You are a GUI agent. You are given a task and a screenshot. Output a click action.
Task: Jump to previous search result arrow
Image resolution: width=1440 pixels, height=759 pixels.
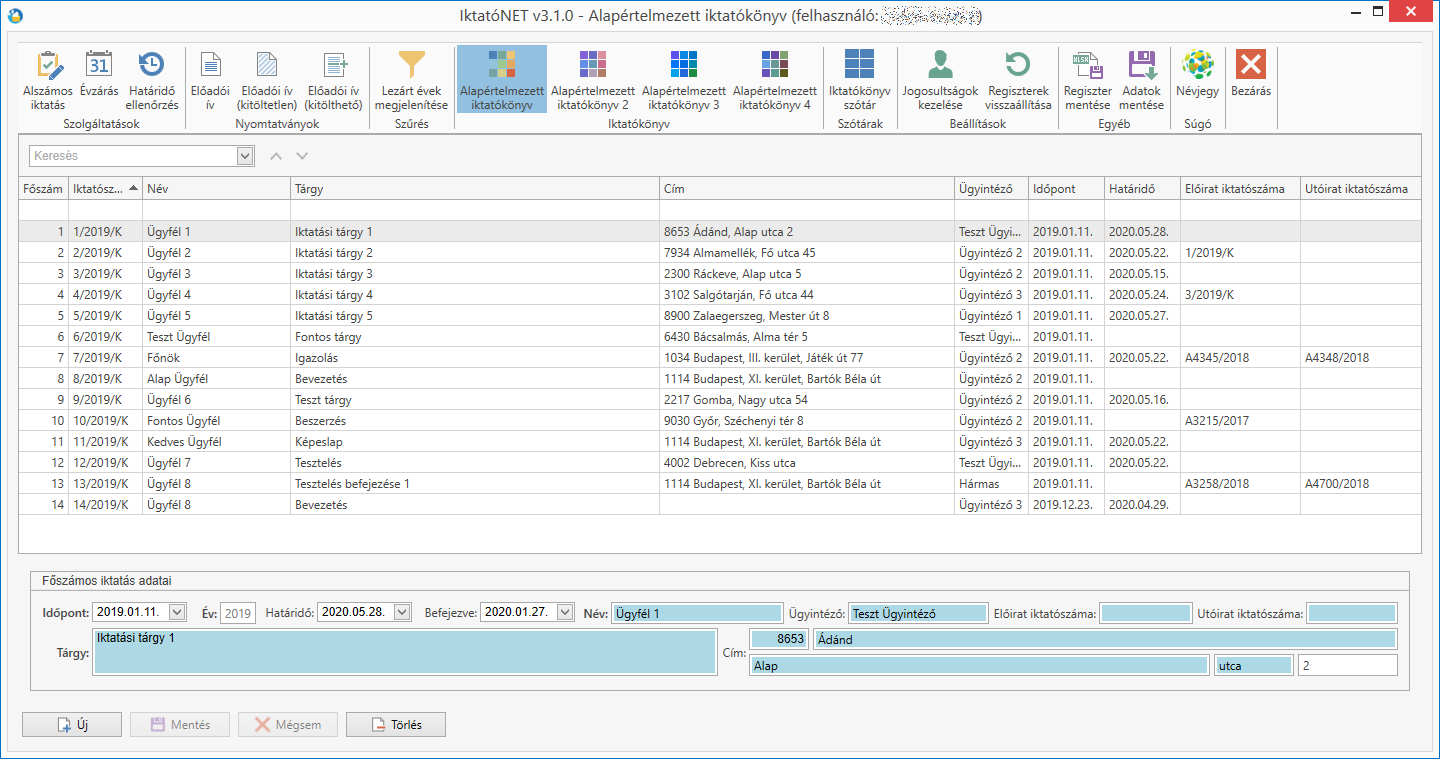pos(277,156)
